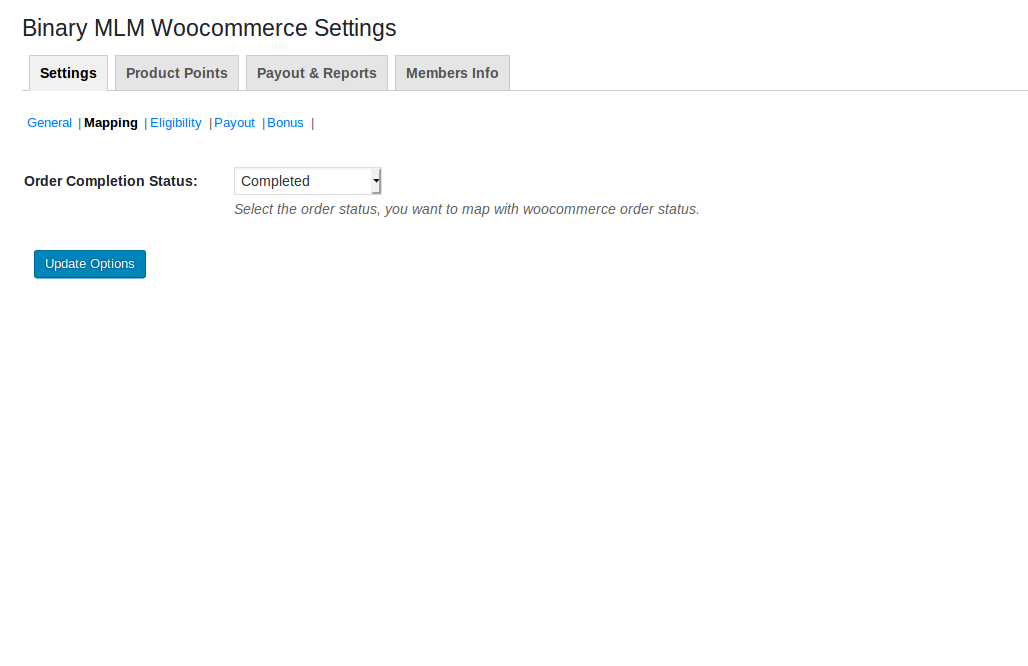Select the Members Info tab
Image resolution: width=1028 pixels, height=666 pixels.
click(x=452, y=73)
